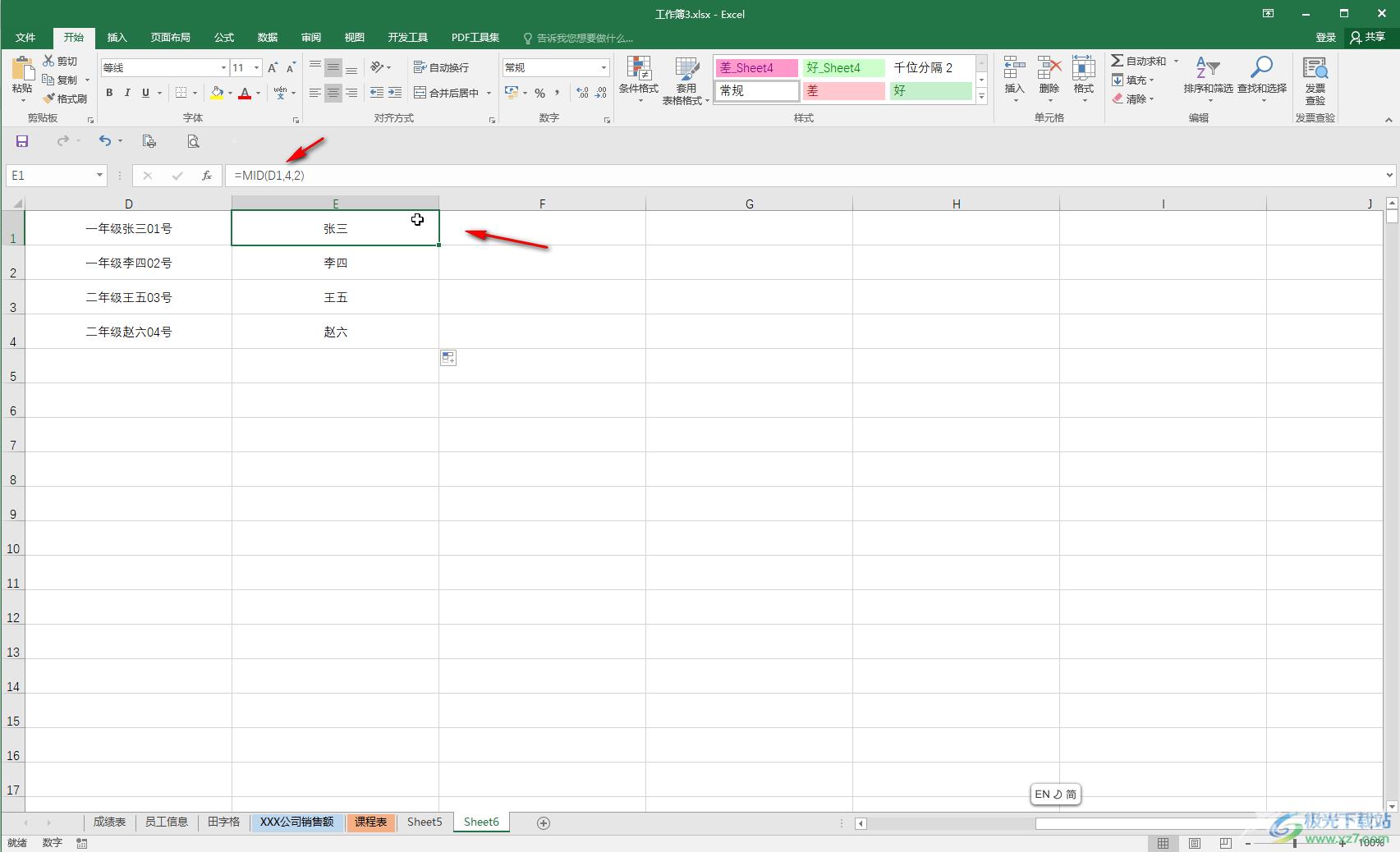
Task: Open Format as Table gallery
Action: pyautogui.click(x=686, y=80)
